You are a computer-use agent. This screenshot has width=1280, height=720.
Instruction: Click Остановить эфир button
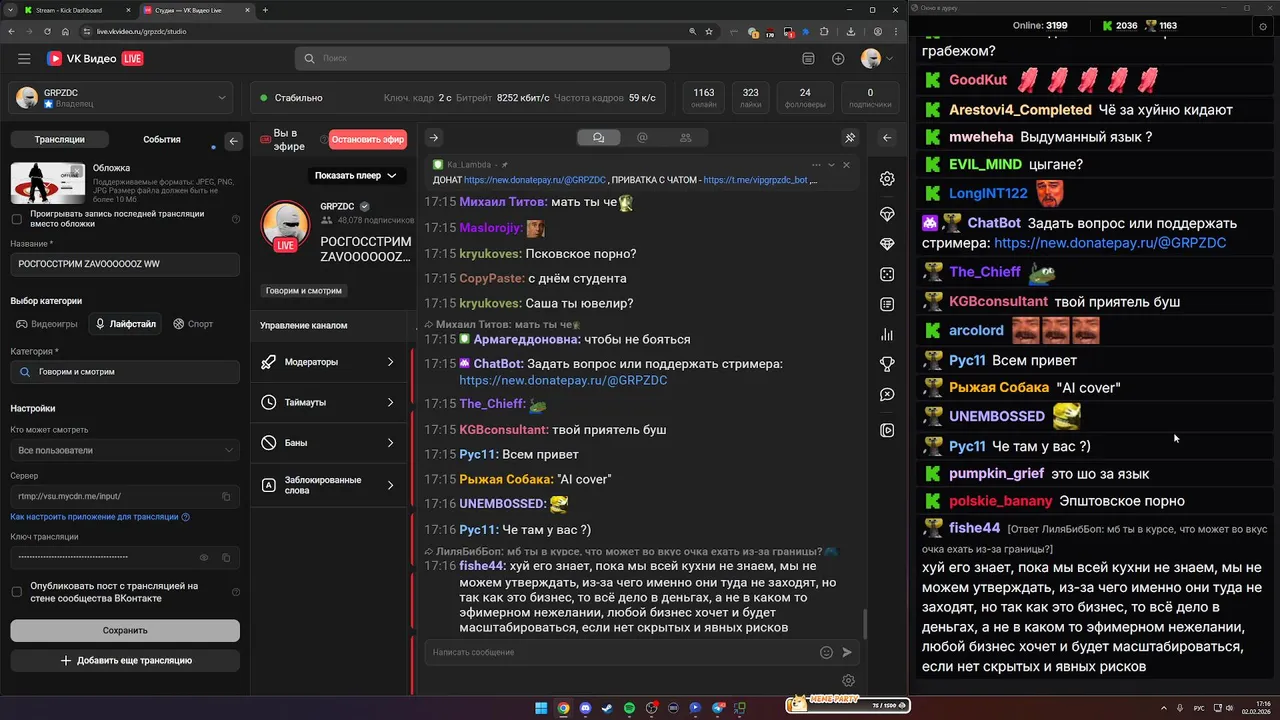[x=368, y=139]
